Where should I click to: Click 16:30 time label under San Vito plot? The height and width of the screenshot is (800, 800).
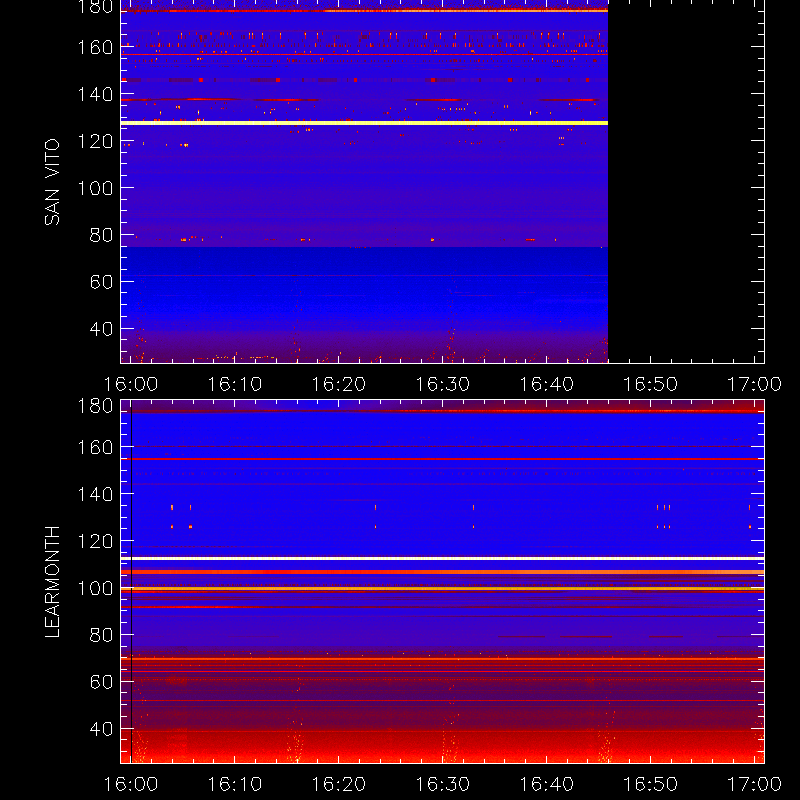click(x=443, y=384)
